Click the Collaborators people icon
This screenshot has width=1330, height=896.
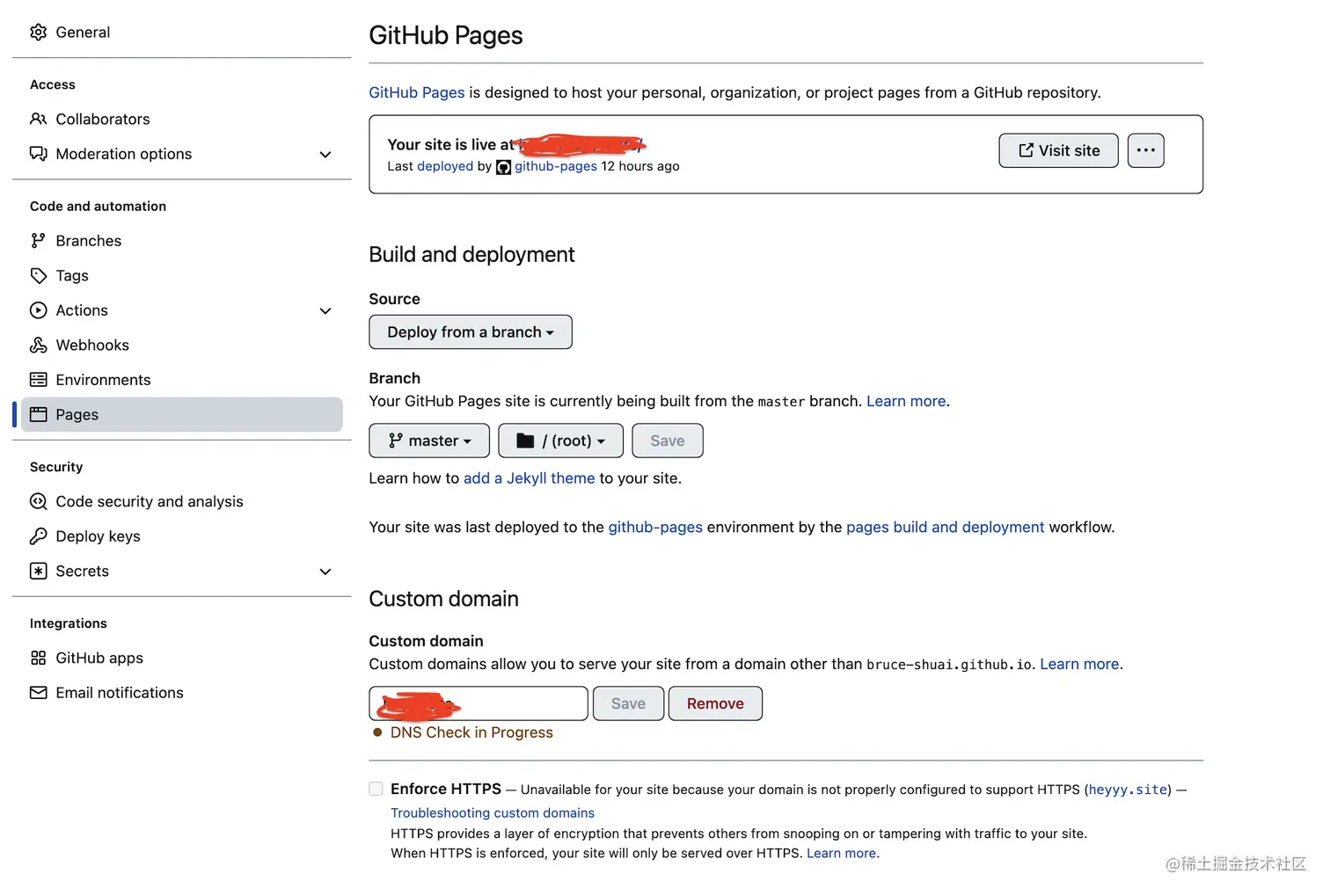pos(38,119)
